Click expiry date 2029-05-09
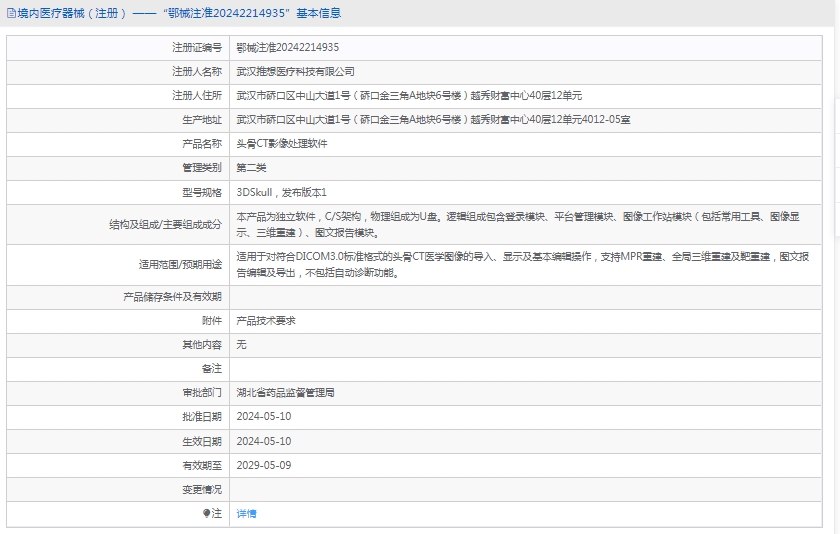The image size is (840, 534). point(263,465)
